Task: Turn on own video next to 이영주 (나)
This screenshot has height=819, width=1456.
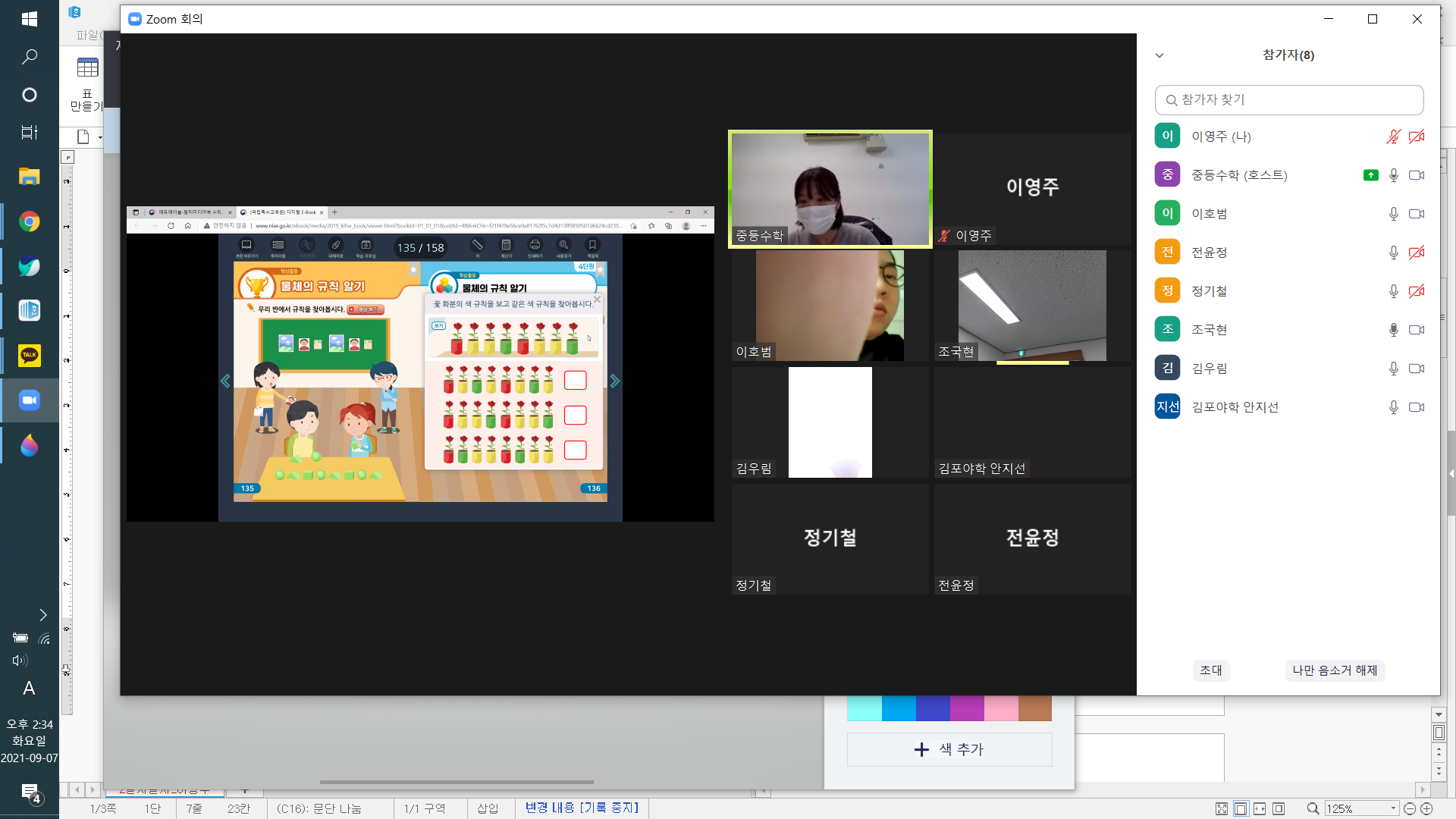Action: [1416, 136]
